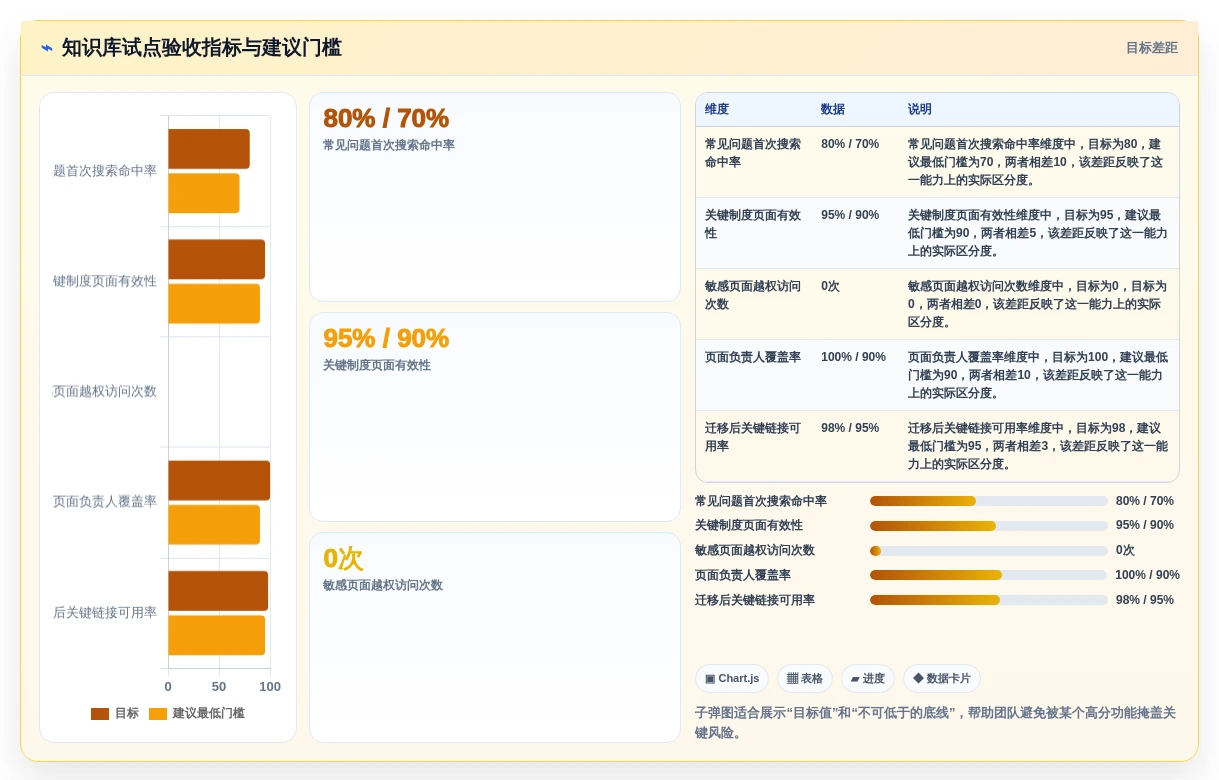Viewport: 1219px width, 780px height.
Task: Select the 进度 tag chip
Action: point(868,679)
